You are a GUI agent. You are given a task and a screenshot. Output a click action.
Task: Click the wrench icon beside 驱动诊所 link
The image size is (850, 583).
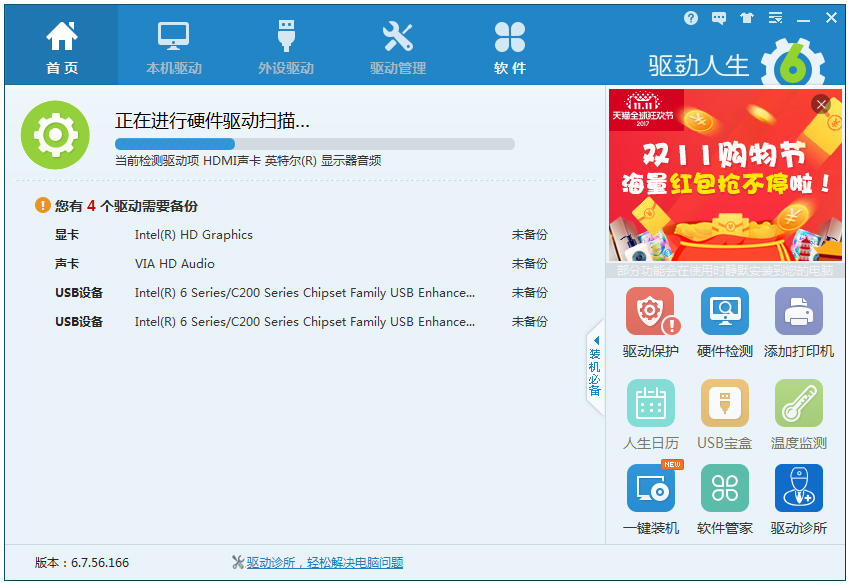tap(237, 562)
